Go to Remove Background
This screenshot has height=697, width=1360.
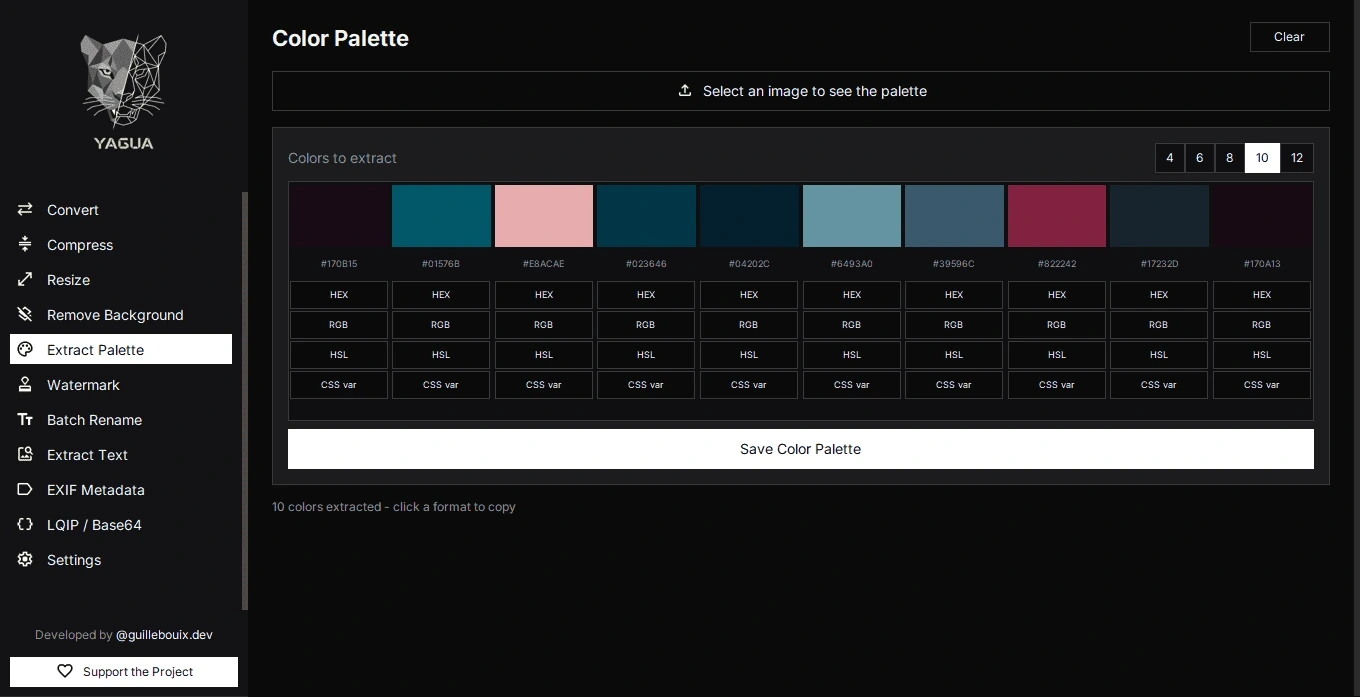click(121, 315)
